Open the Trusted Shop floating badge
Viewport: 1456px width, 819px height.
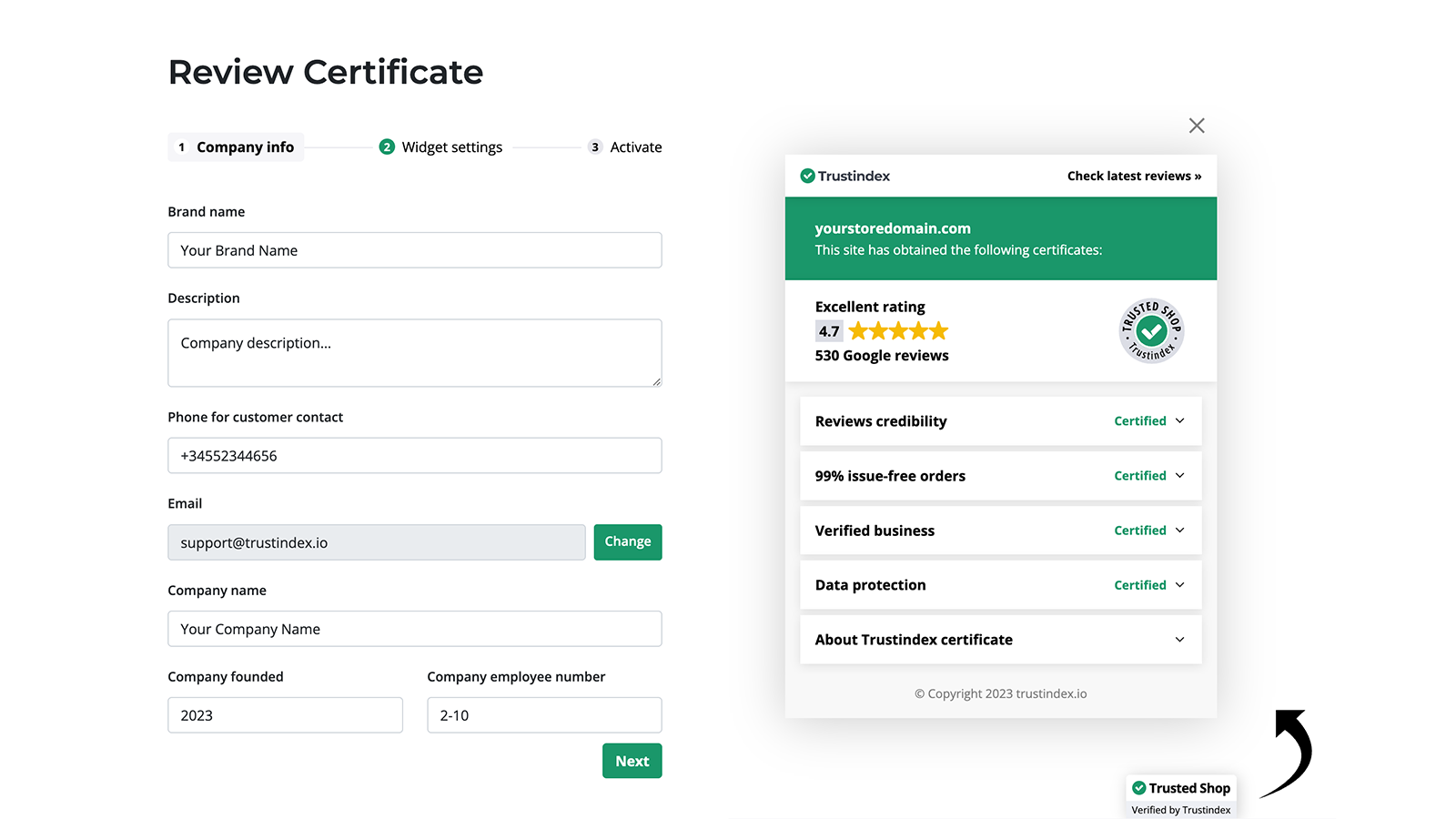pyautogui.click(x=1180, y=796)
